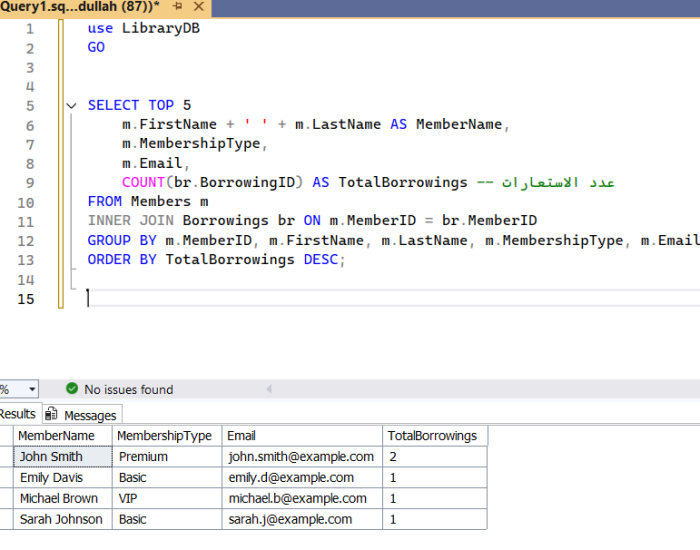This screenshot has width=700, height=550.
Task: Select the michael.b@example.com email cell
Action: coord(297,498)
